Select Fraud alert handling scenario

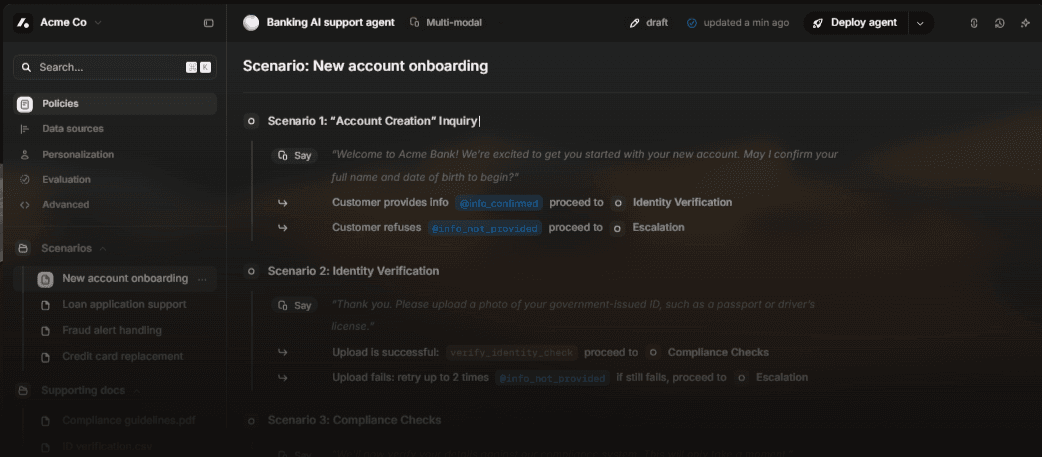tap(112, 330)
